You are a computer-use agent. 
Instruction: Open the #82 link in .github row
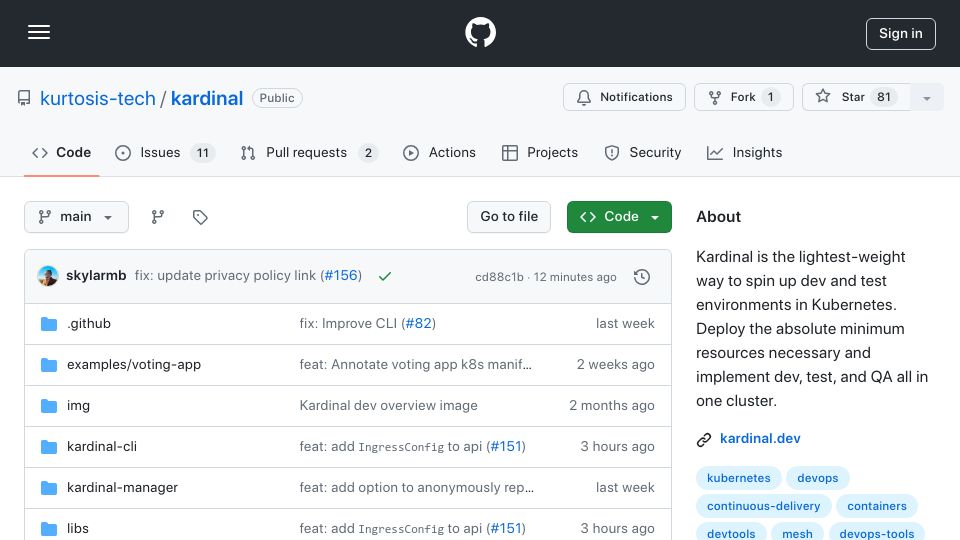[x=419, y=323]
